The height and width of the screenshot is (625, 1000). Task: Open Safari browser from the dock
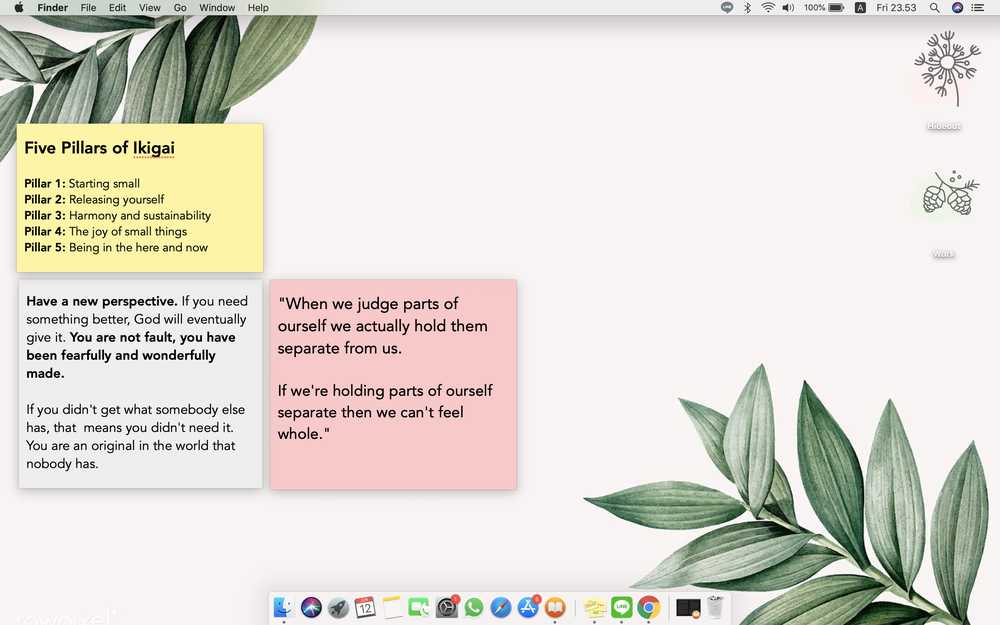[x=501, y=607]
